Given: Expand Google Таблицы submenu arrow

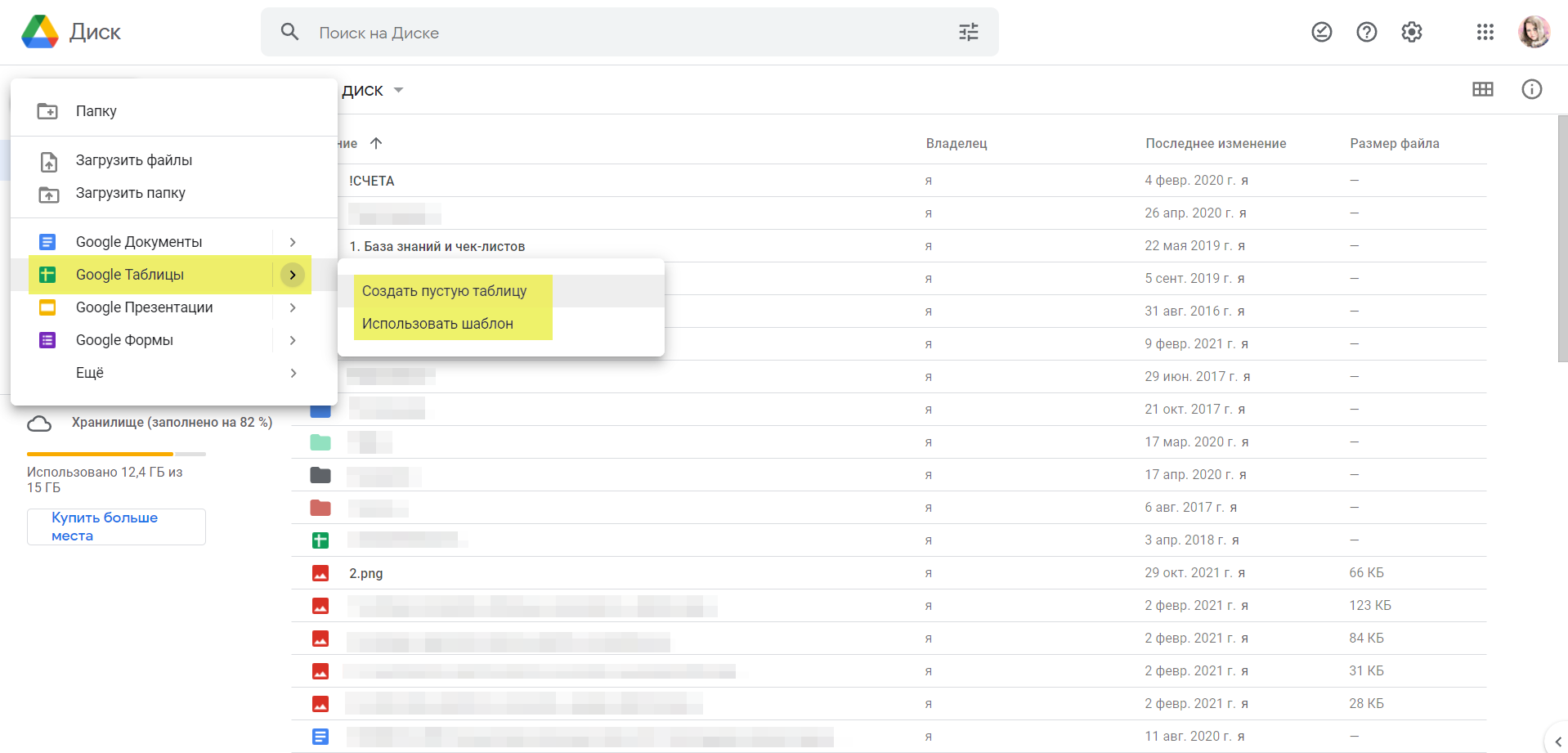Looking at the screenshot, I should 293,275.
